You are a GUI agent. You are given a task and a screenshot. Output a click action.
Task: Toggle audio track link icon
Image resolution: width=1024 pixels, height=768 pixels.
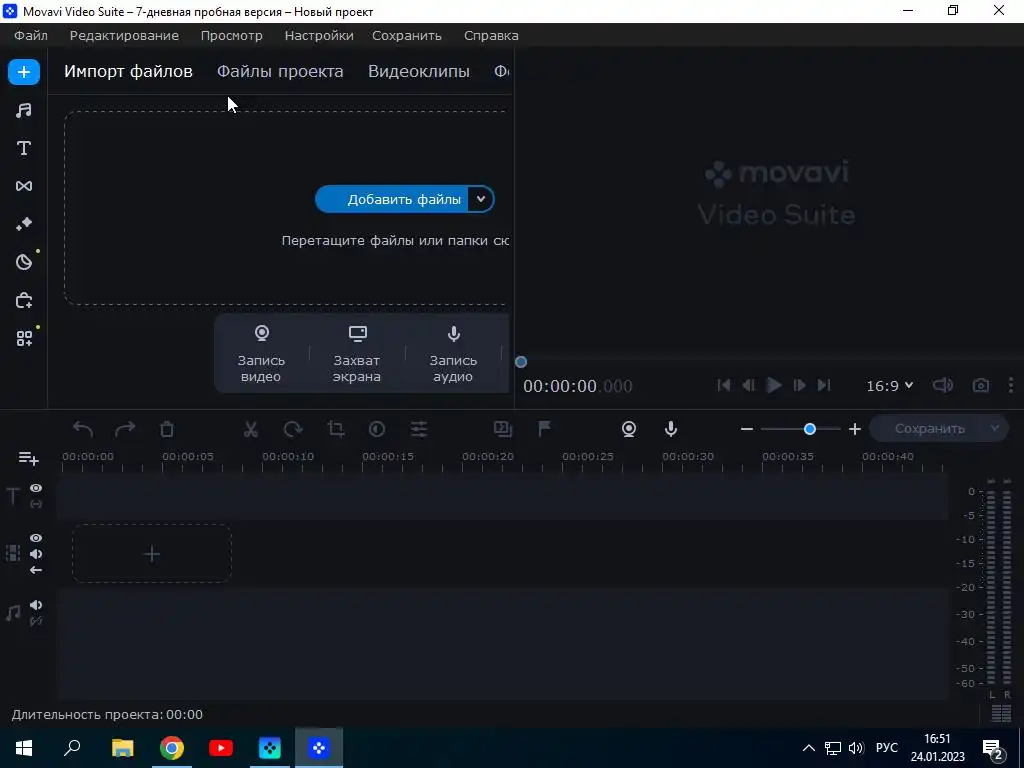coord(36,621)
